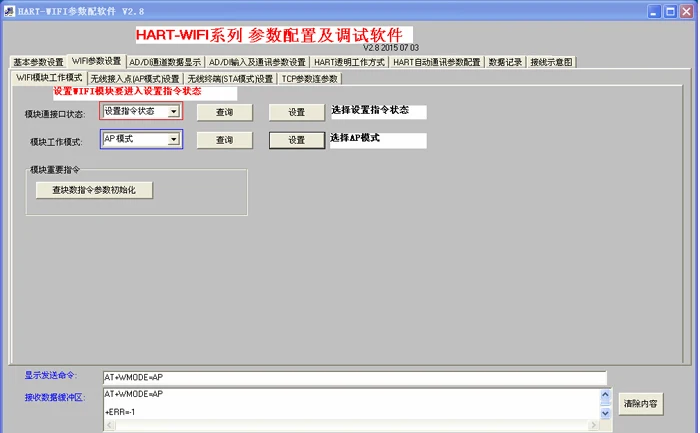
Task: Open the HART自动通讯参数配置 tab
Action: 437,62
